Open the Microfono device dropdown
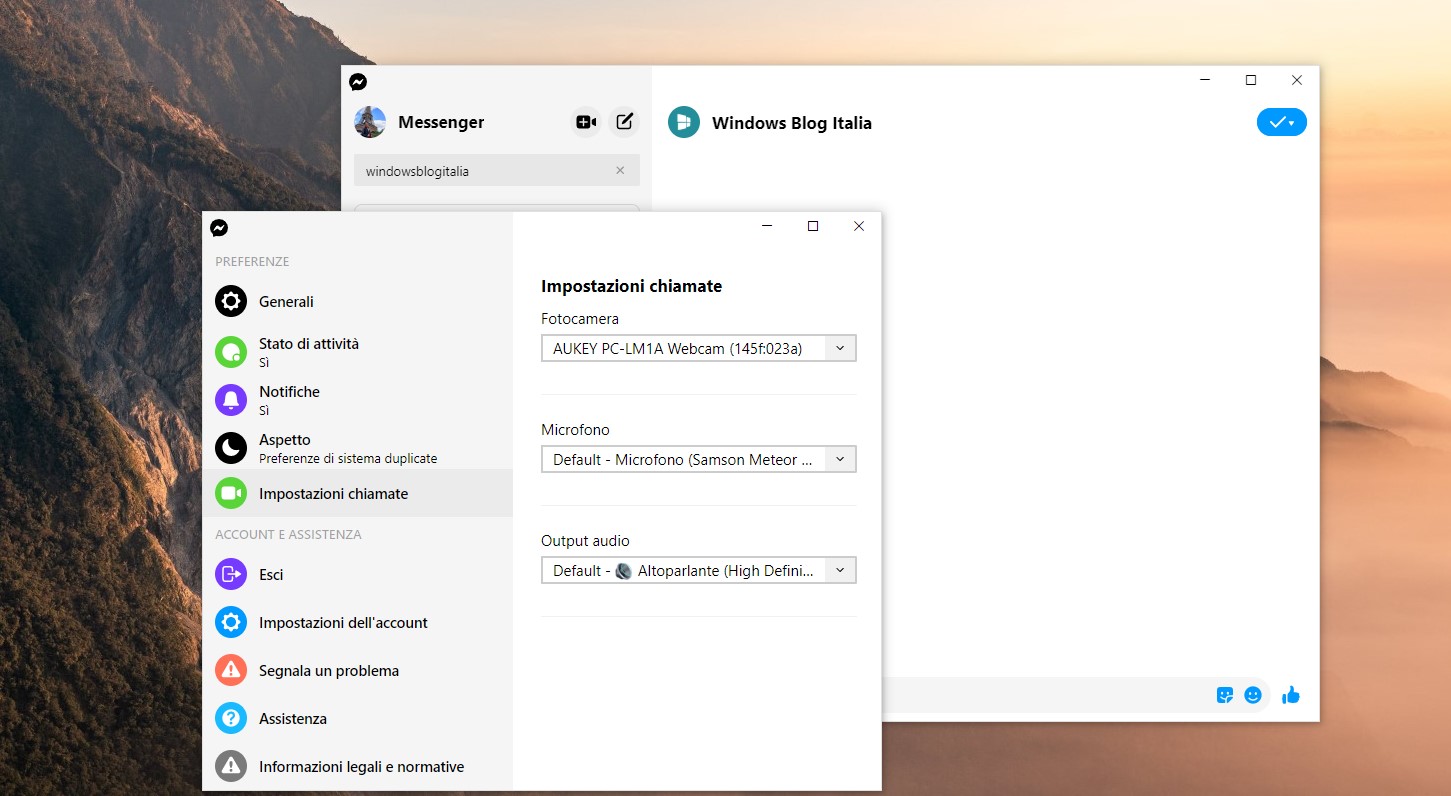This screenshot has height=796, width=1451. (698, 459)
